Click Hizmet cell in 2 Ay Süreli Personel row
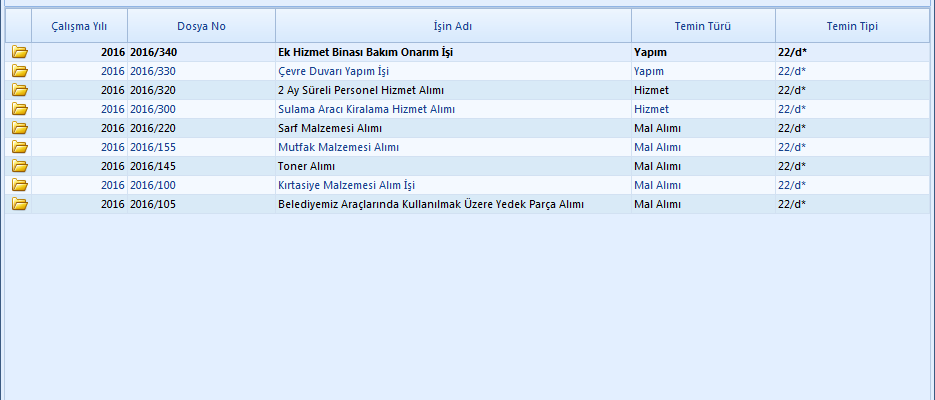Image resolution: width=935 pixels, height=400 pixels. [x=651, y=90]
